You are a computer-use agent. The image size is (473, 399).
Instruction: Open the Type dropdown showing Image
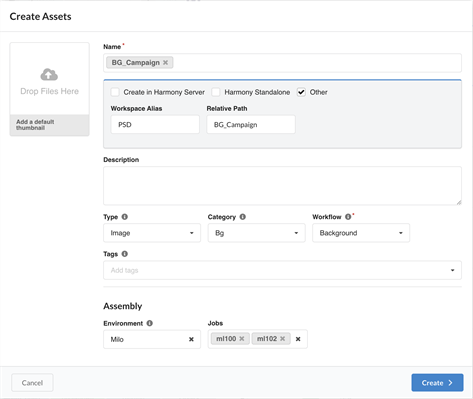tap(152, 233)
